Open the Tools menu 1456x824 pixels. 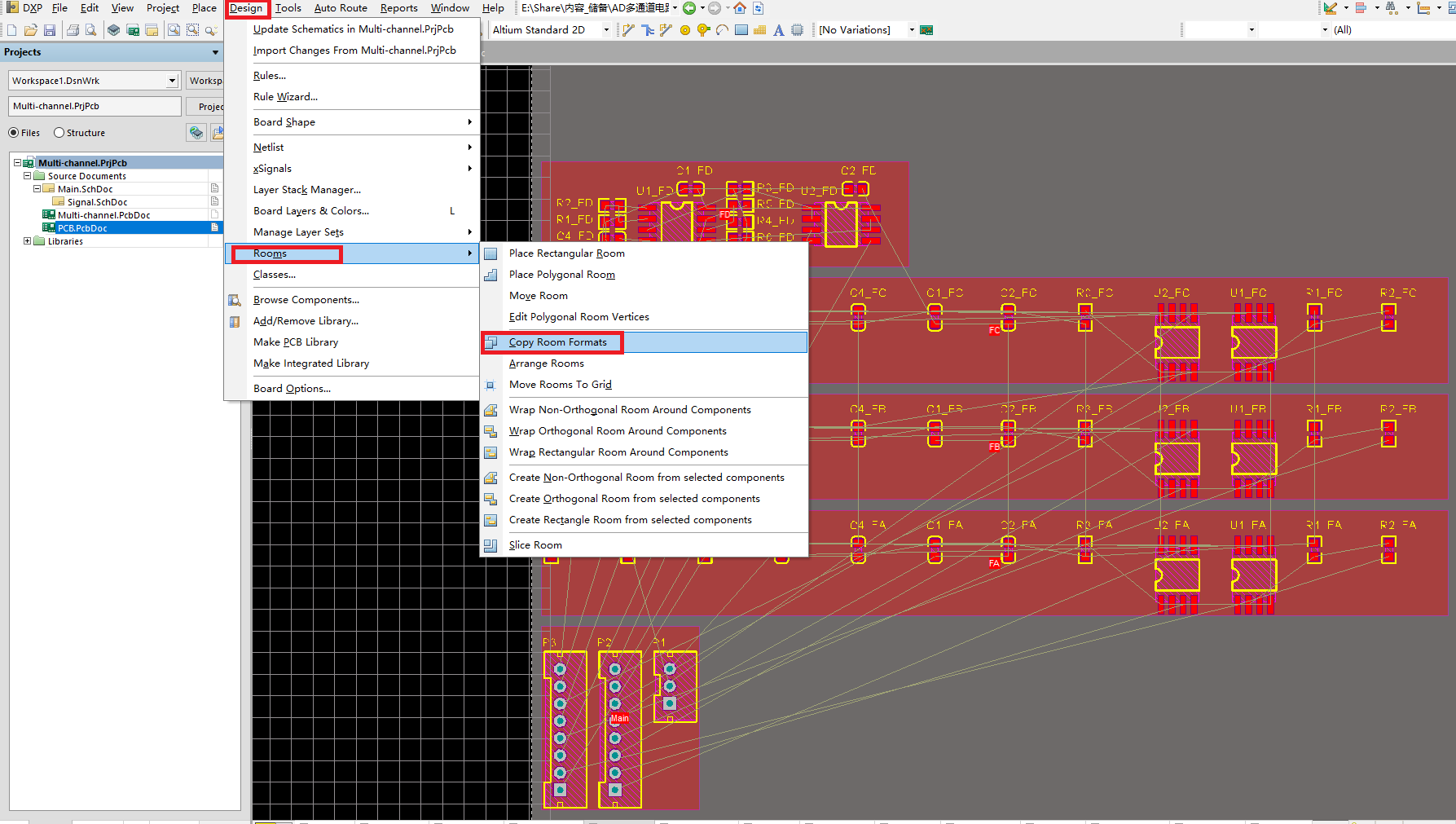[x=288, y=8]
